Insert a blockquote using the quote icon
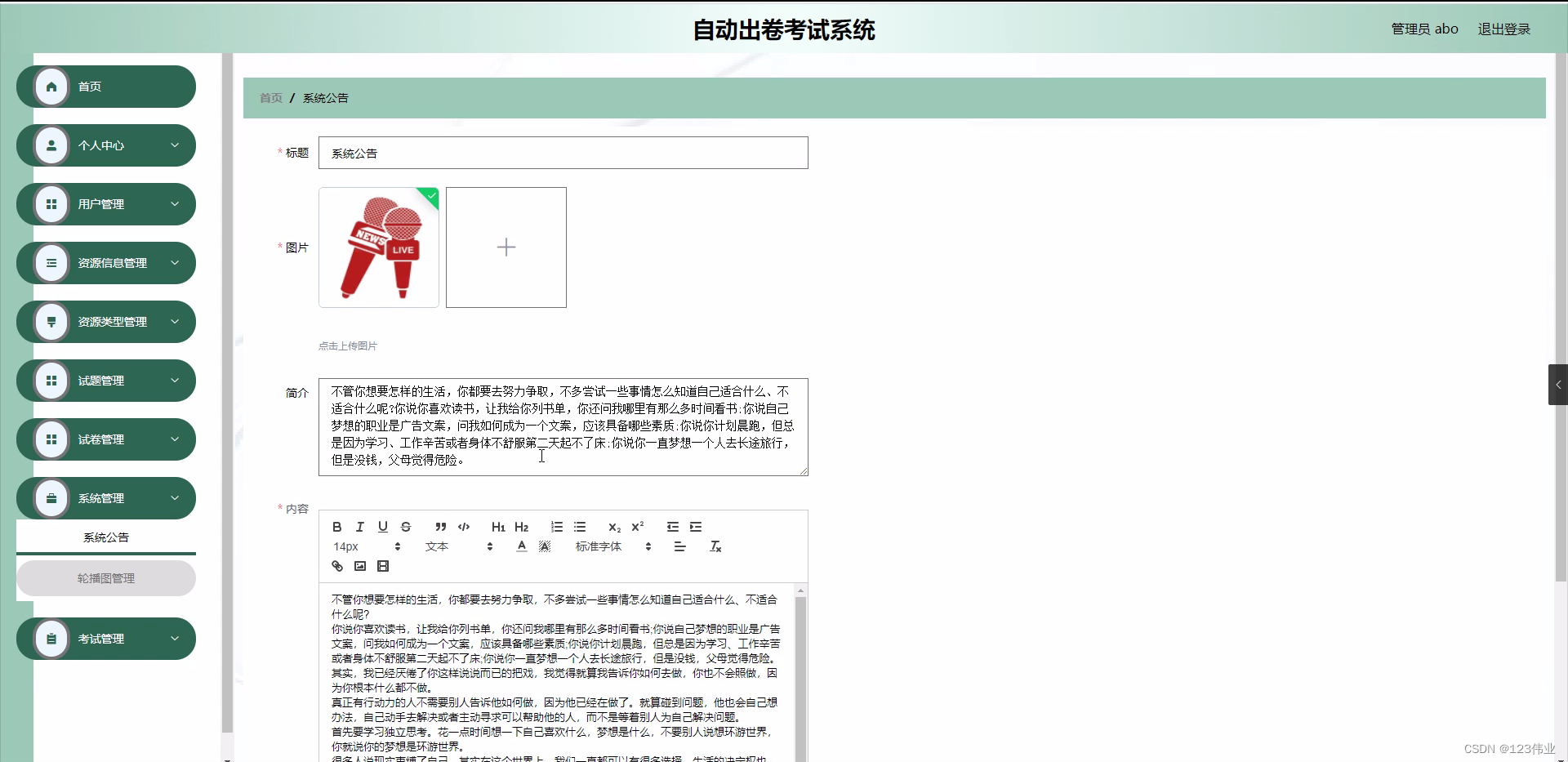The image size is (1568, 762). point(440,527)
